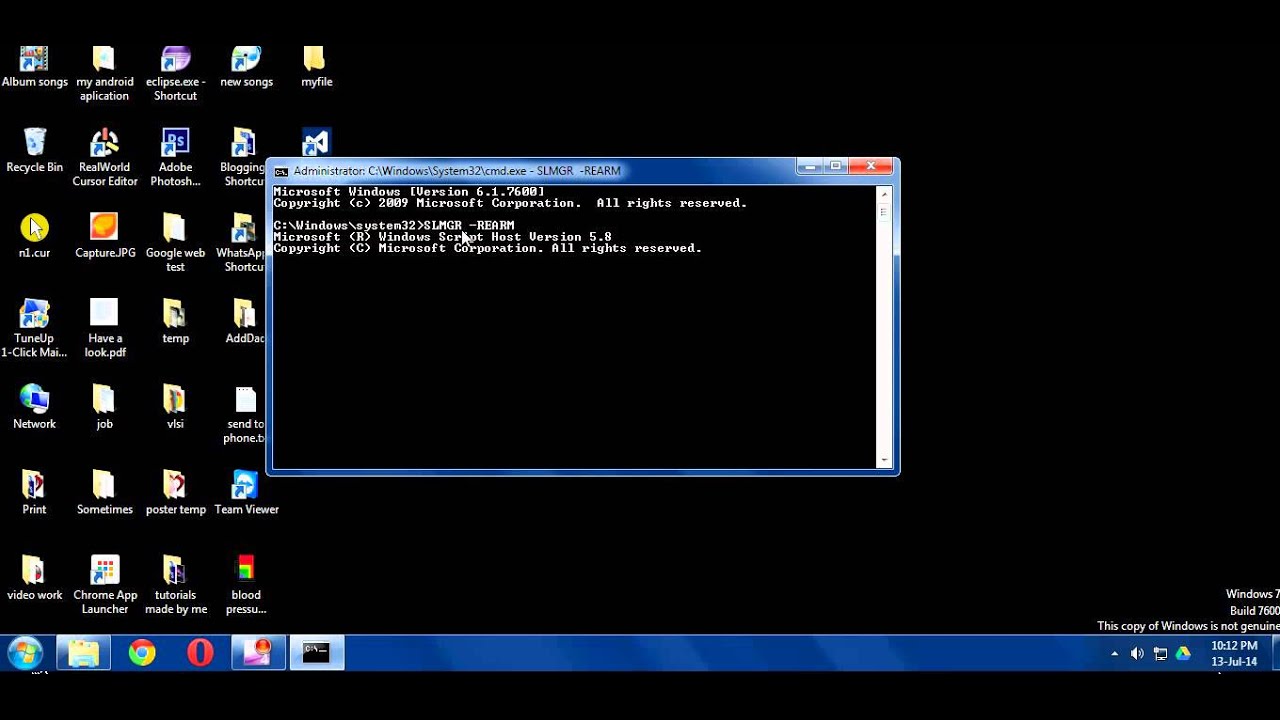Open the video work folder
Screen dimensions: 1280x720
pos(34,579)
